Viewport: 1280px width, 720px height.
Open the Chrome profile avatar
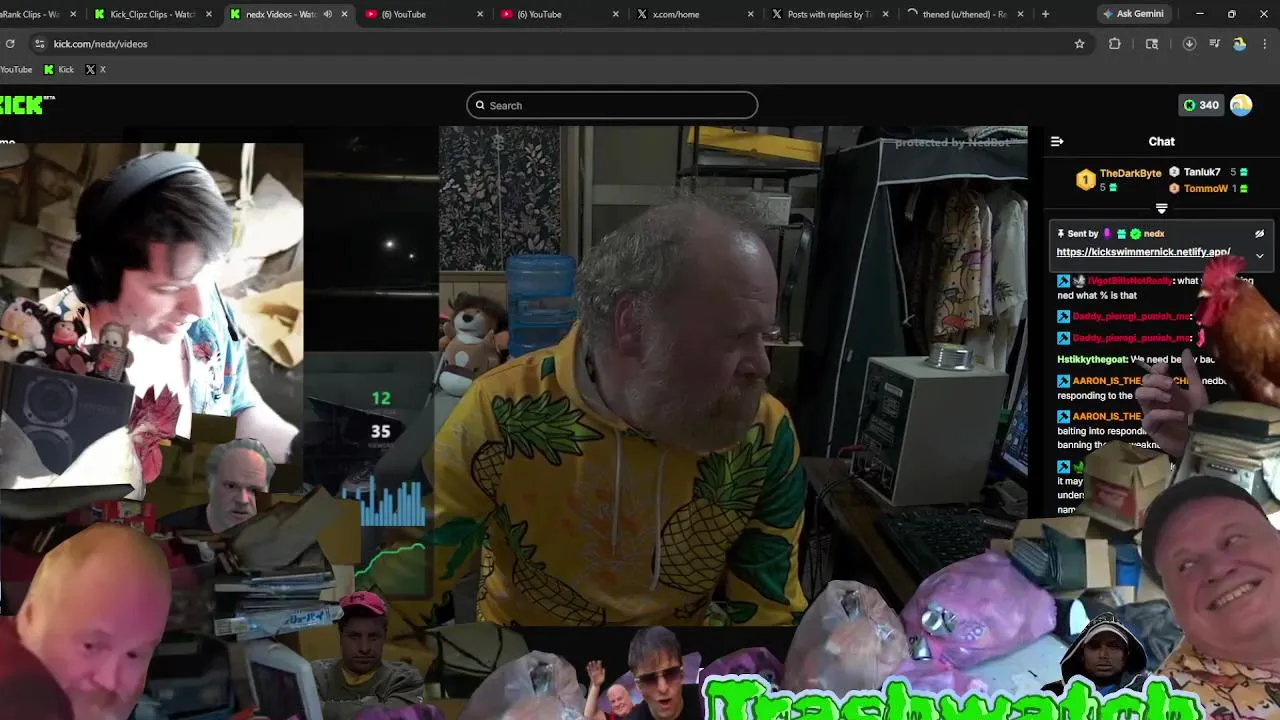(1239, 44)
